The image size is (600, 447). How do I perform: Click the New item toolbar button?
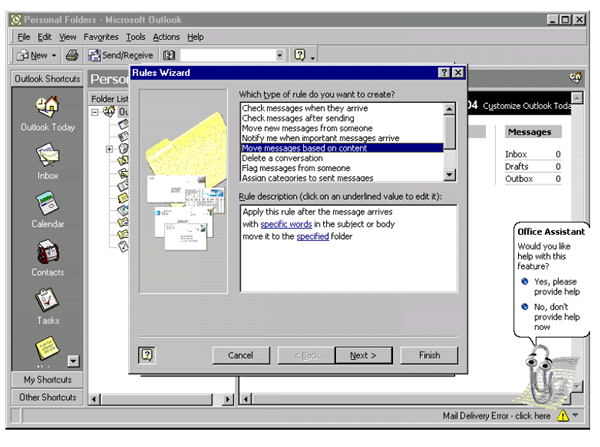[x=33, y=55]
